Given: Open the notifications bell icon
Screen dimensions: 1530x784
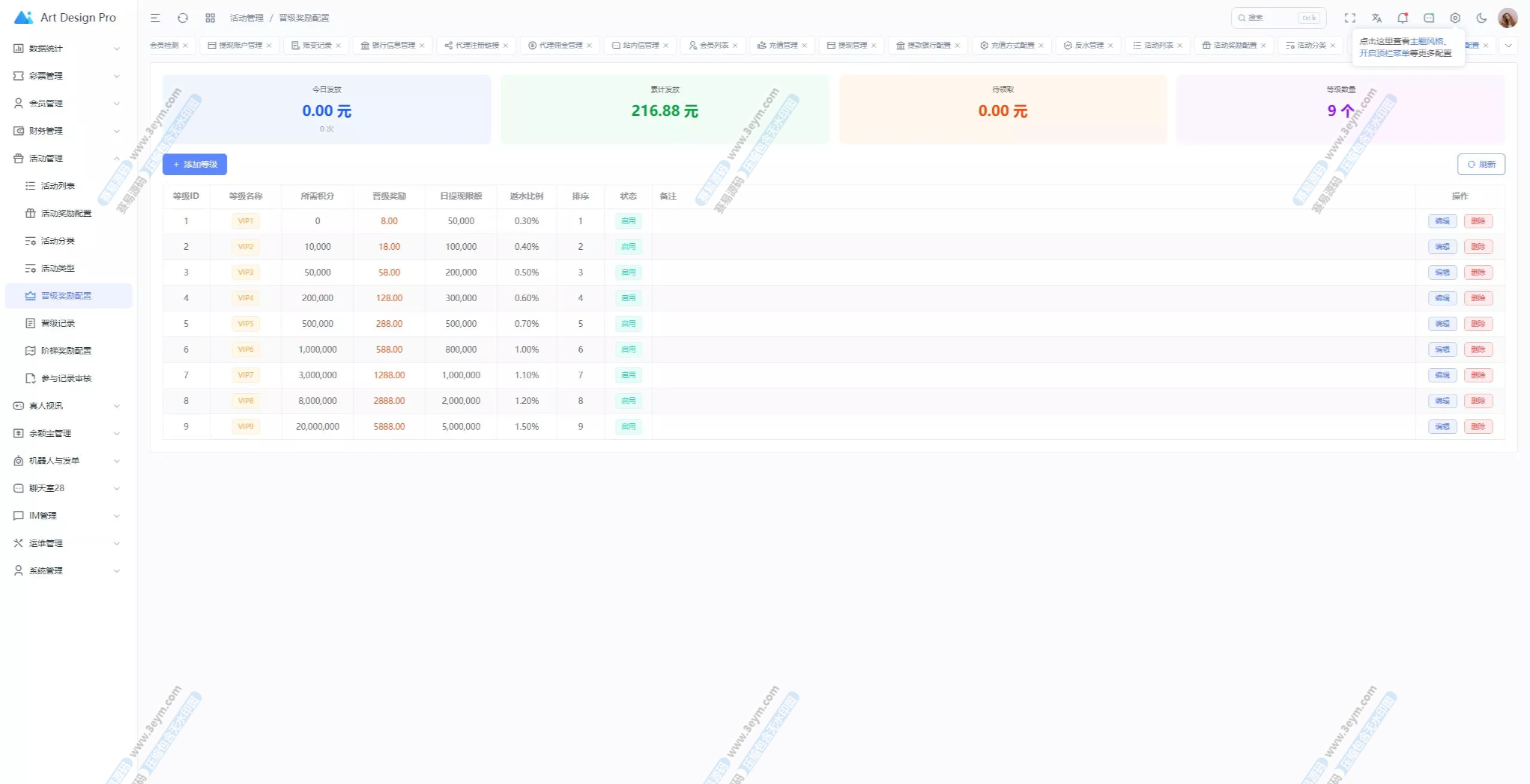Looking at the screenshot, I should coord(1403,18).
